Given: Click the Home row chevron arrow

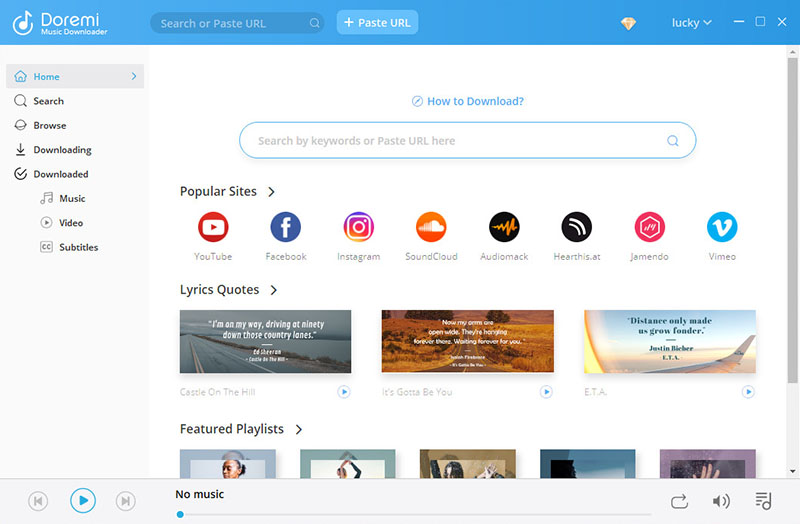Looking at the screenshot, I should tap(134, 77).
